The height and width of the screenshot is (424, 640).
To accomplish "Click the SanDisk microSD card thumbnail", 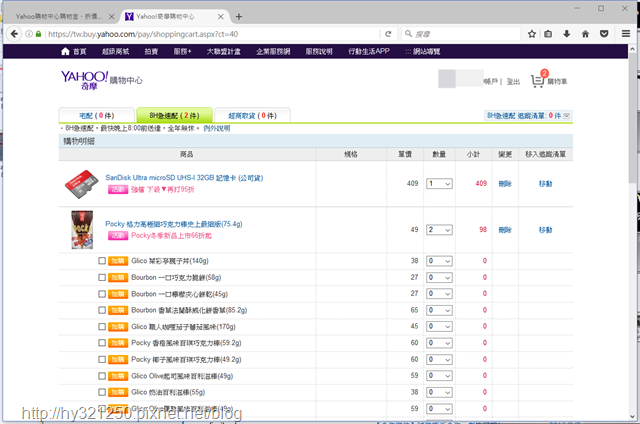I will point(82,184).
